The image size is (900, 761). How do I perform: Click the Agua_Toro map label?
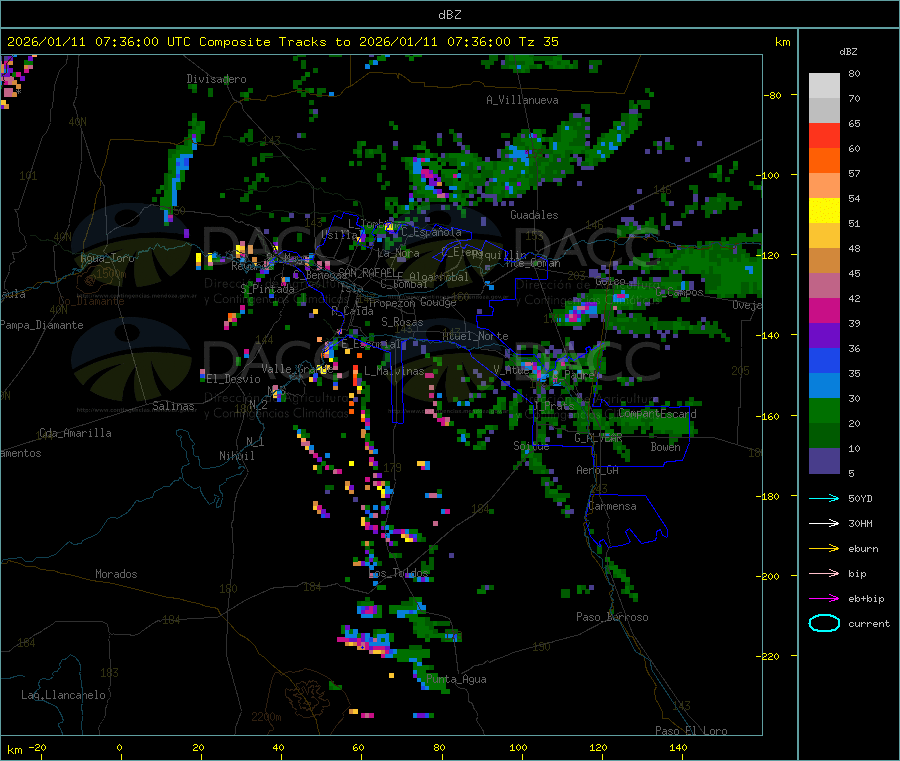pyautogui.click(x=107, y=258)
